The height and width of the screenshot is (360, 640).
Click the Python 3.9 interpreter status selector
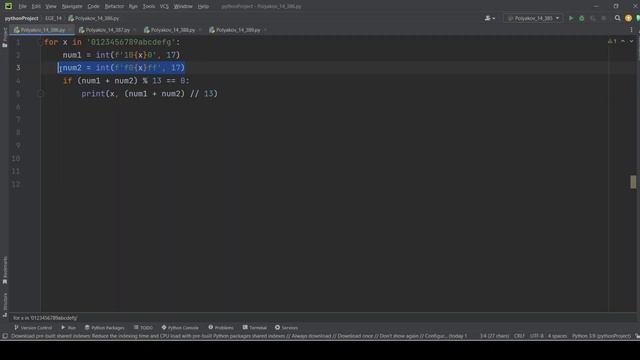(x=601, y=336)
